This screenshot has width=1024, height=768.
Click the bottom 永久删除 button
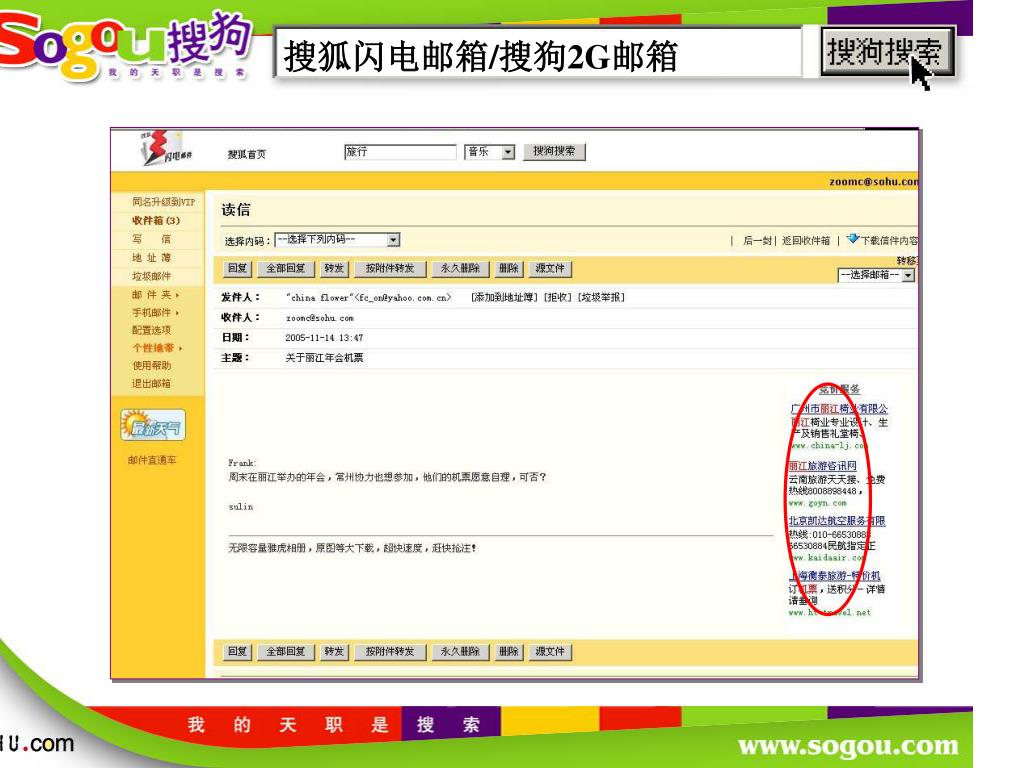click(x=460, y=652)
